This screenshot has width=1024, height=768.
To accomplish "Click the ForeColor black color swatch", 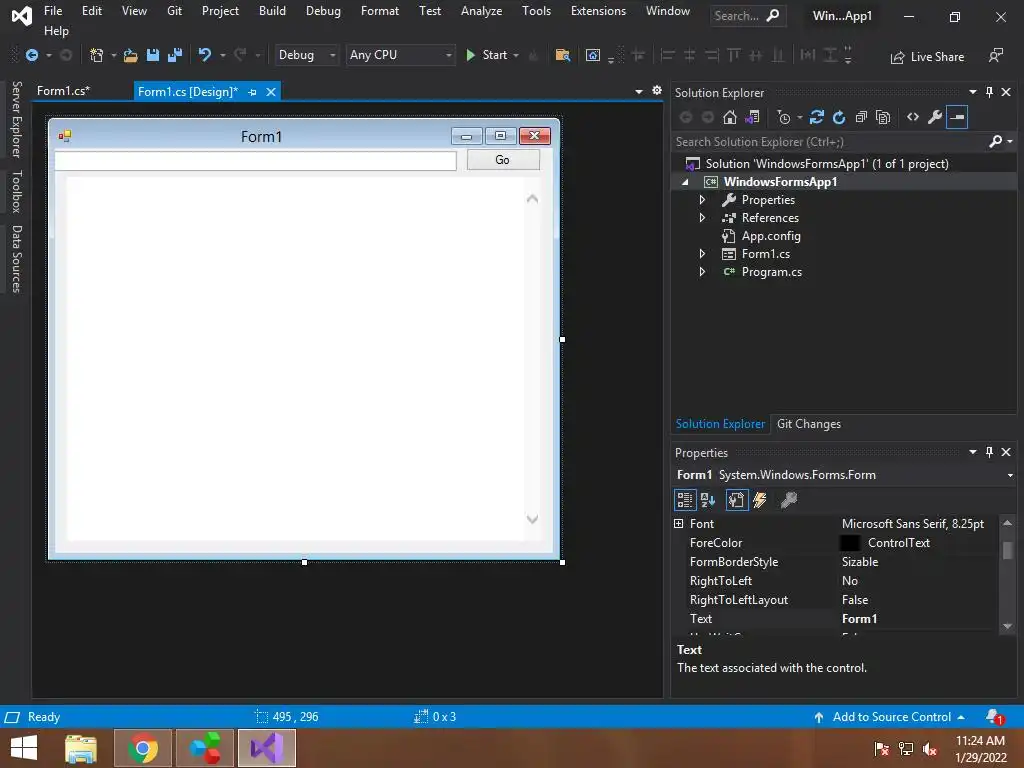I will point(850,543).
